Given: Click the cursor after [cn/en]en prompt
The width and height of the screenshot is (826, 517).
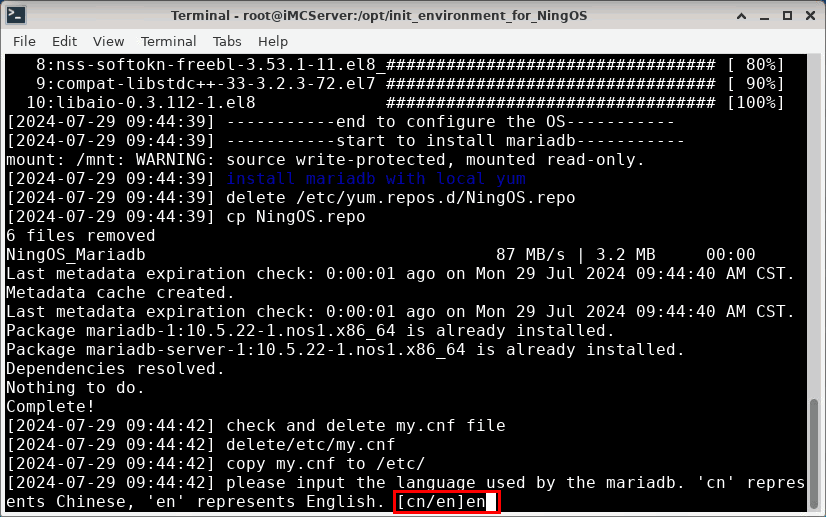Looking at the screenshot, I should (x=491, y=502).
